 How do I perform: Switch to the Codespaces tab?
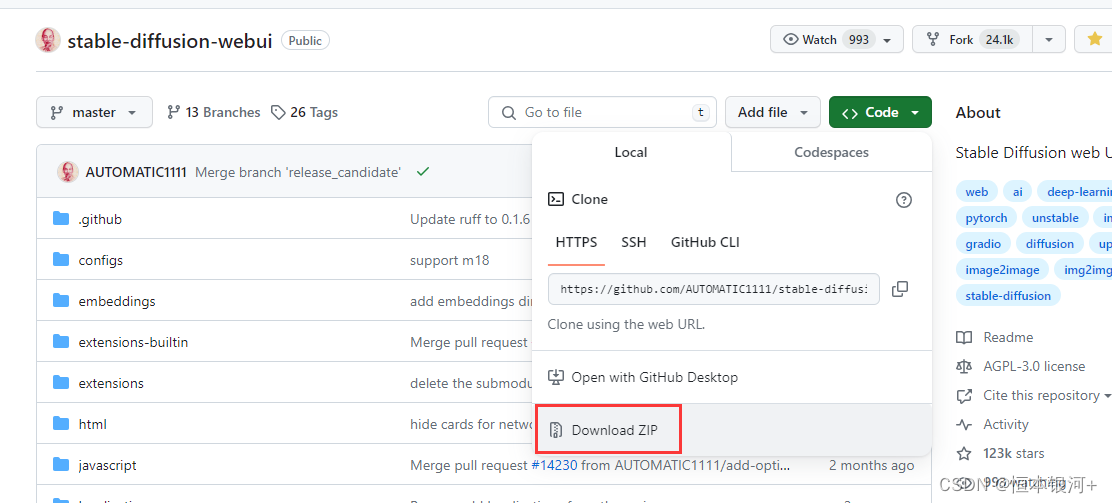pyautogui.click(x=831, y=152)
